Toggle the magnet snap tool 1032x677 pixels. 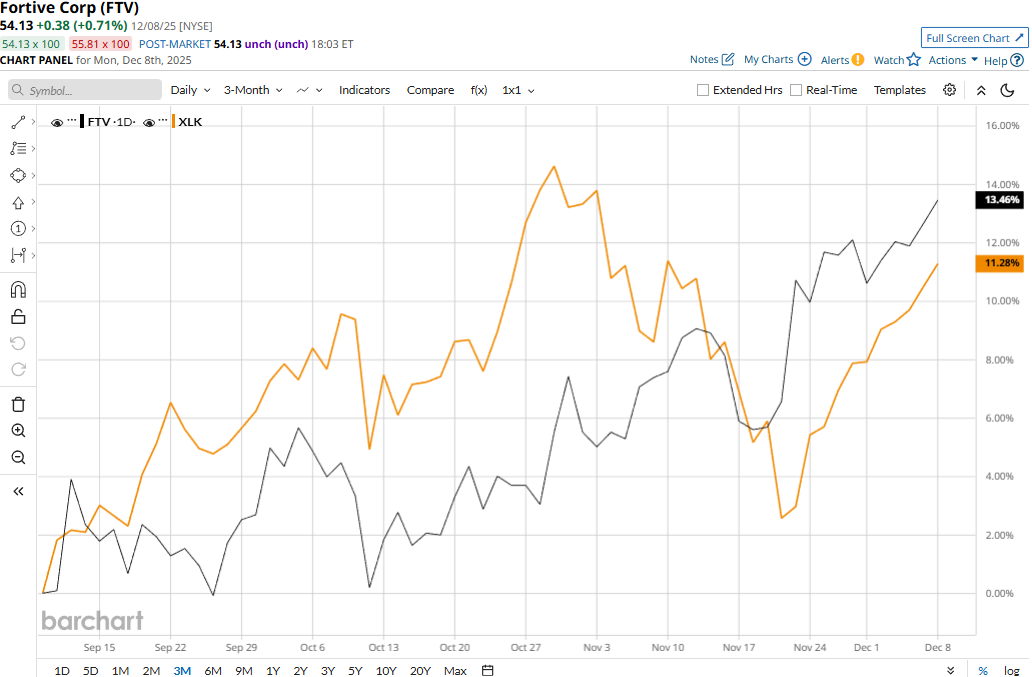18,290
